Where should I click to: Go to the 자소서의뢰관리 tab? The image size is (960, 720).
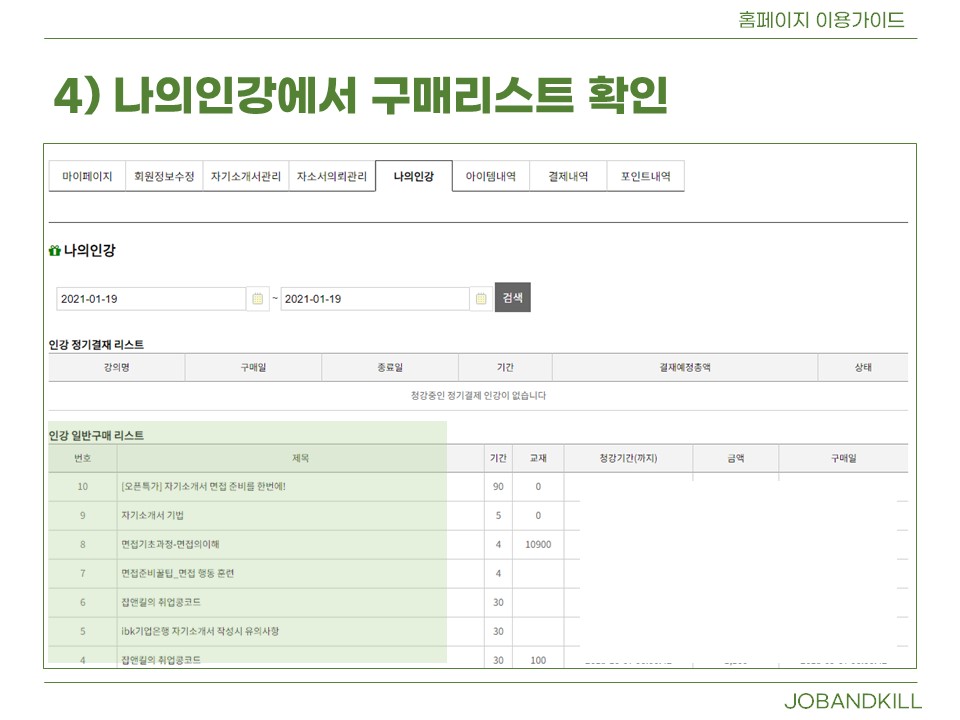click(332, 177)
